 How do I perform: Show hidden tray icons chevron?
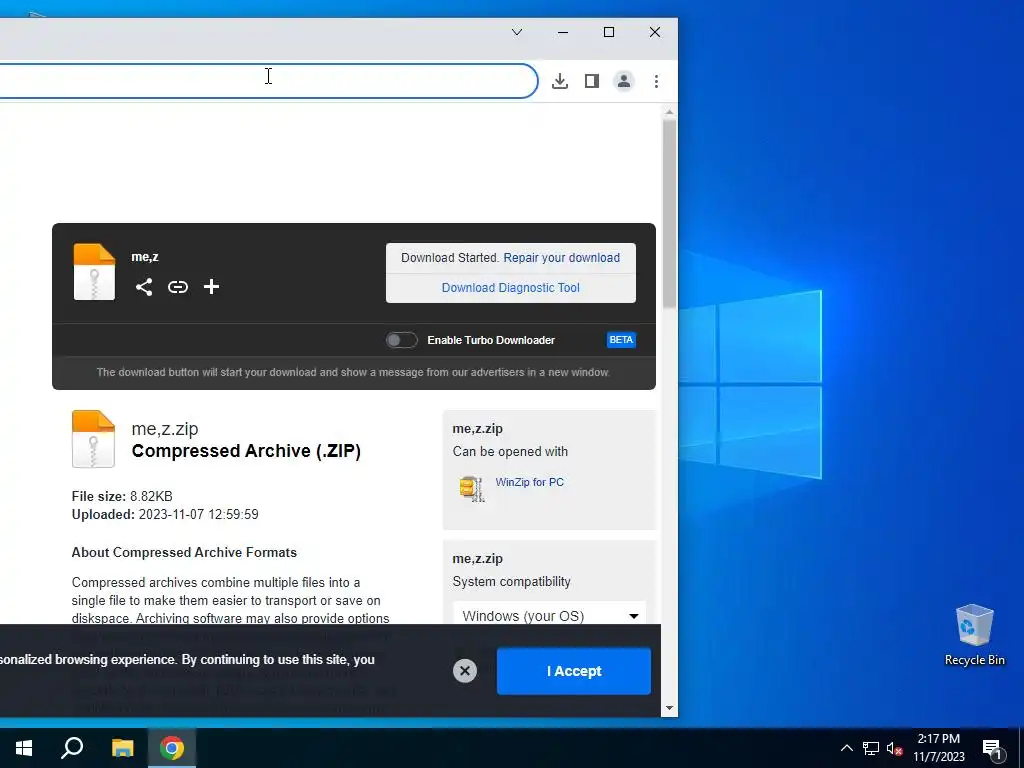[x=846, y=748]
